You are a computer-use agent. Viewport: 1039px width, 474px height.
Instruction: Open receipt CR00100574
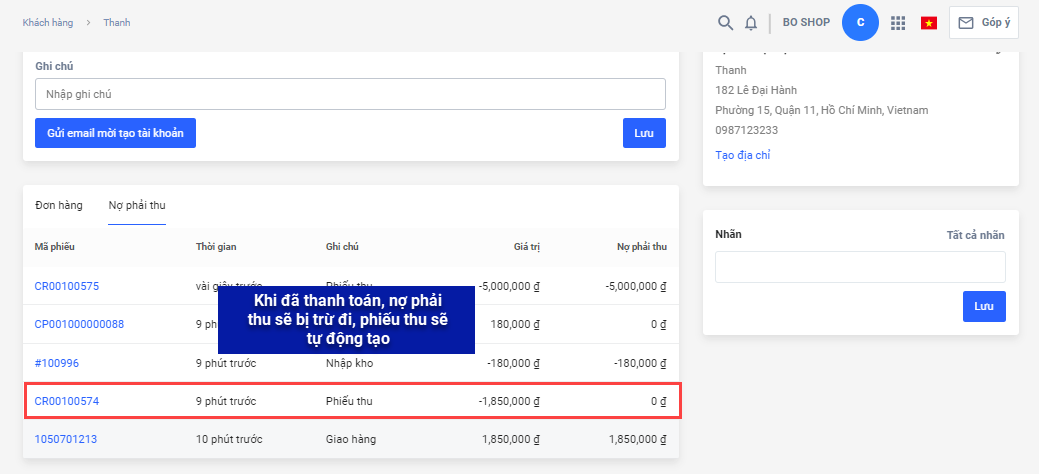tap(67, 401)
